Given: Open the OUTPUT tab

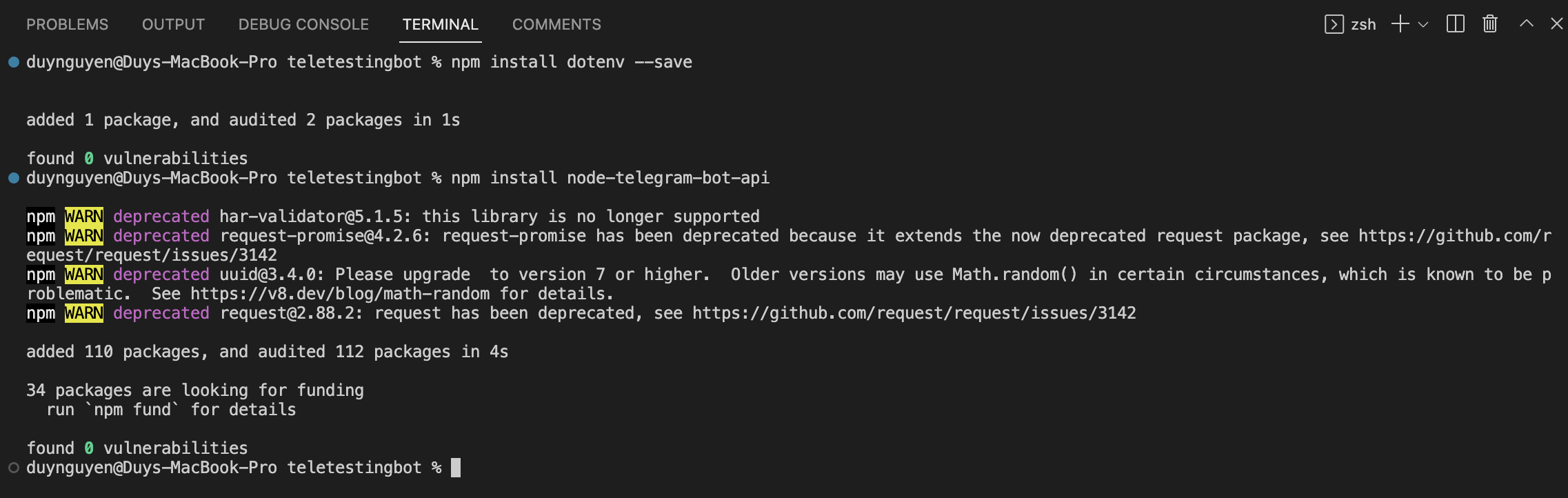Looking at the screenshot, I should 173,25.
